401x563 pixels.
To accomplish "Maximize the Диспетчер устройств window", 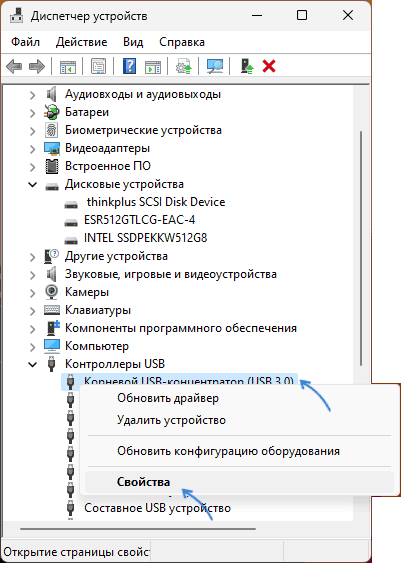I will pos(302,15).
